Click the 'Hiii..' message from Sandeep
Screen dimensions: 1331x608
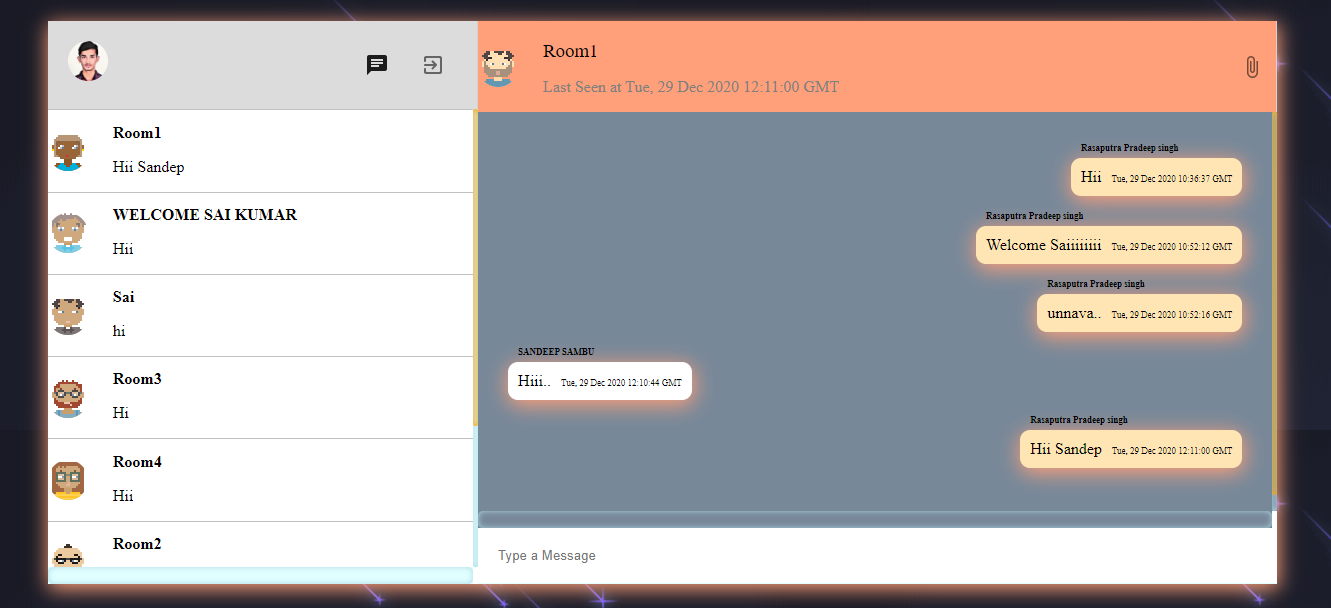pos(600,381)
